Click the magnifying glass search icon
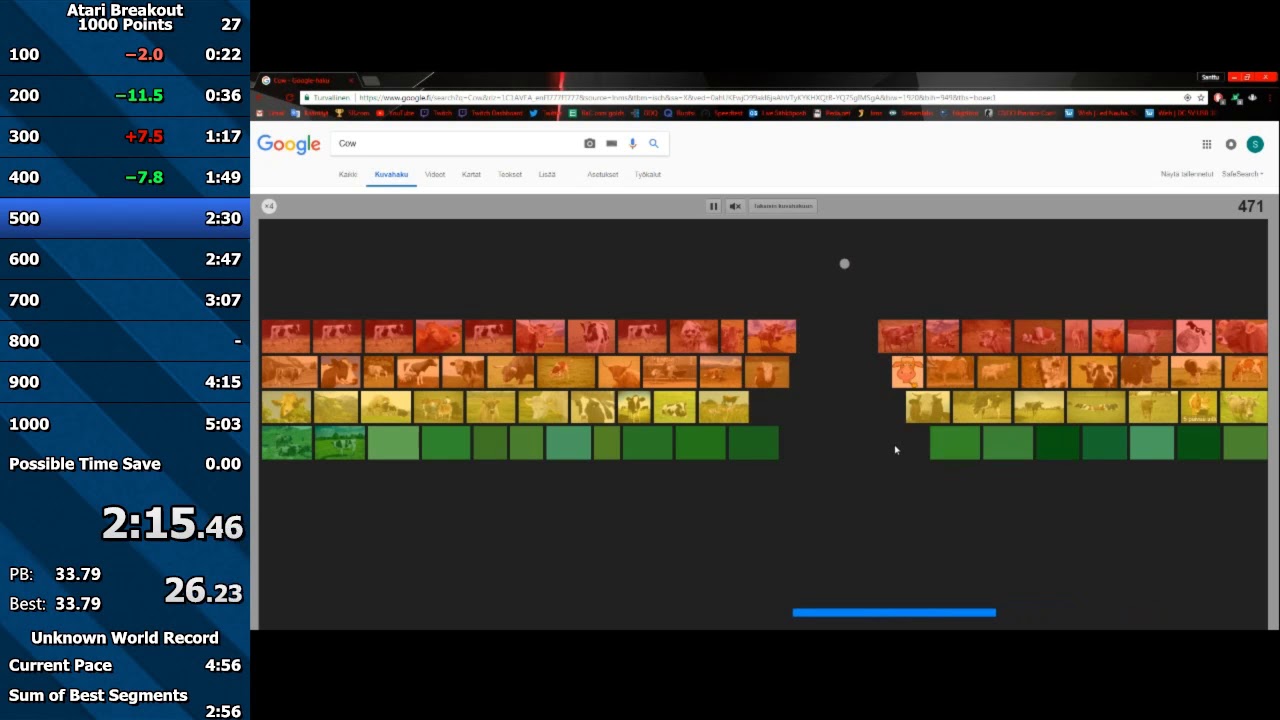Image resolution: width=1280 pixels, height=720 pixels. (654, 143)
